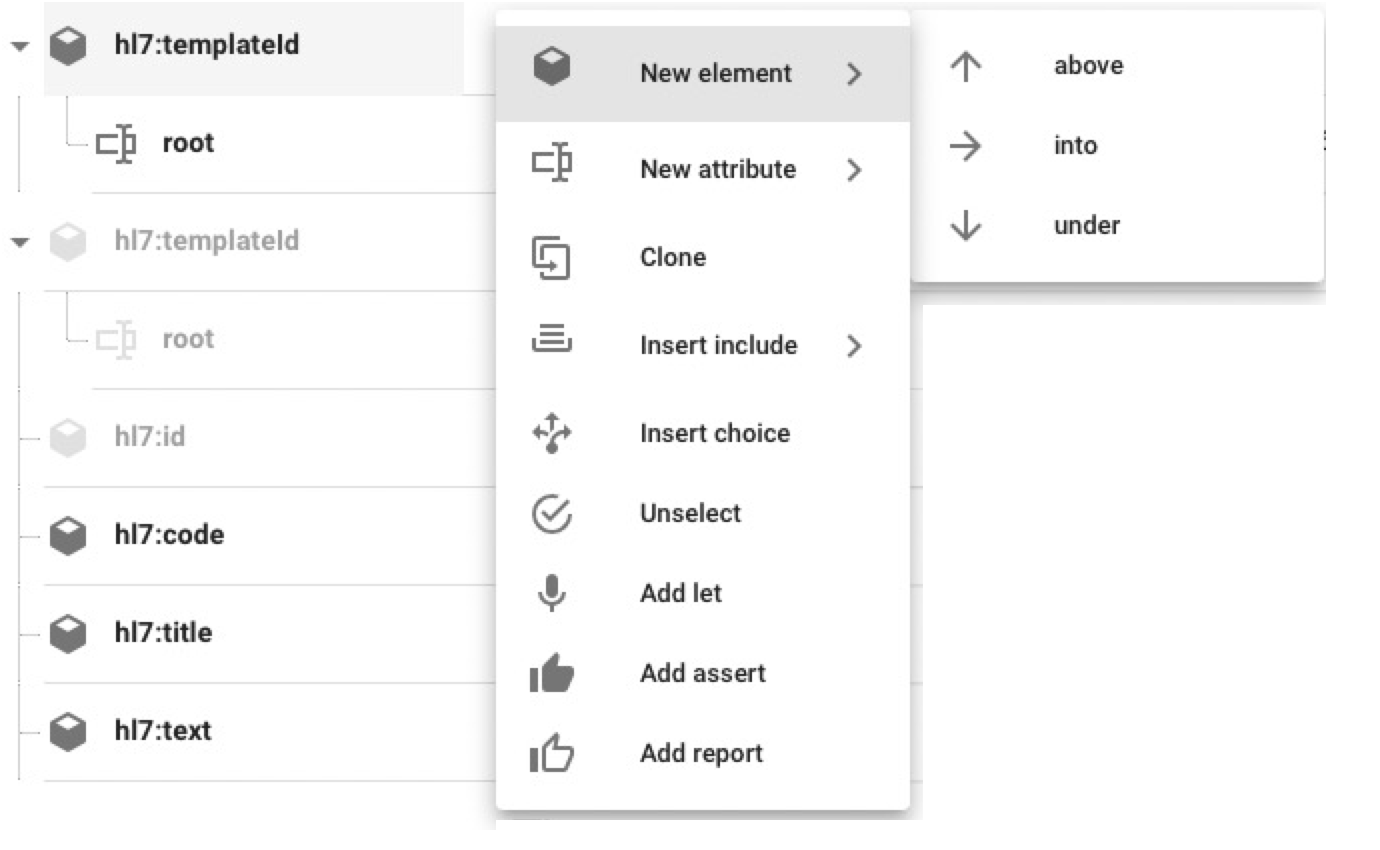
Task: Select the hl7:title element row
Action: pyautogui.click(x=163, y=633)
